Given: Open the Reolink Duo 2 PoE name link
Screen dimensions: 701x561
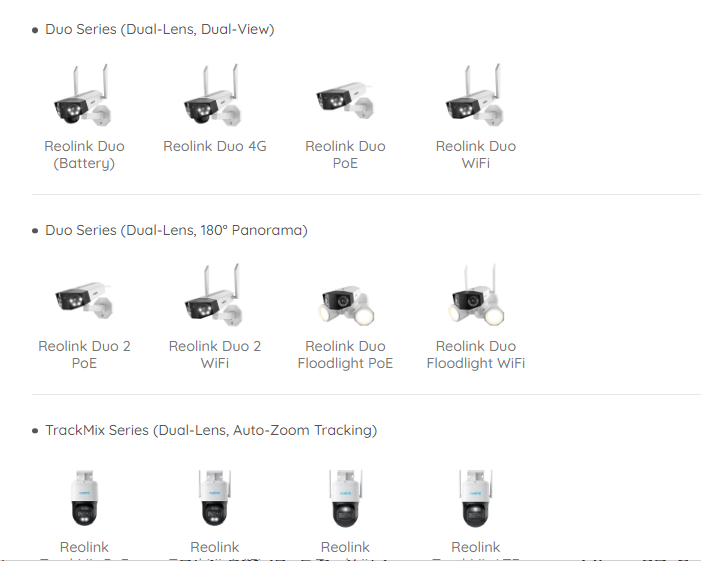Looking at the screenshot, I should coord(84,354).
